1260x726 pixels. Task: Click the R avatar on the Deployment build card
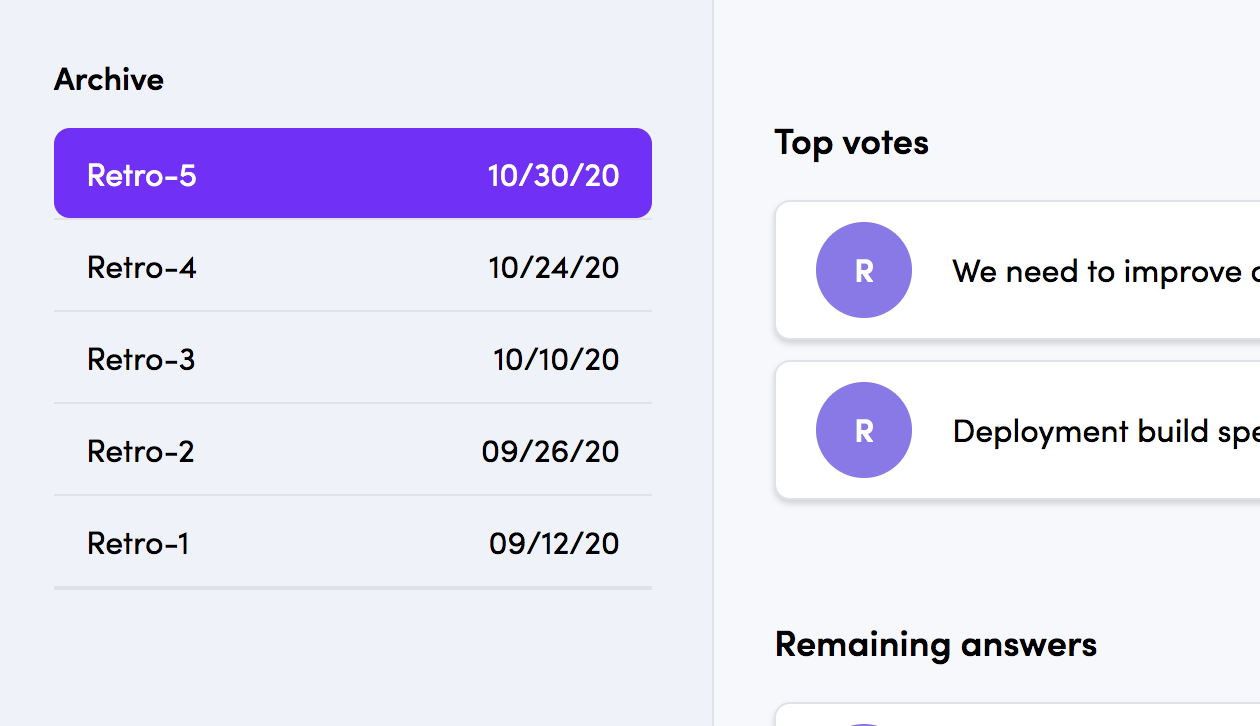click(864, 430)
